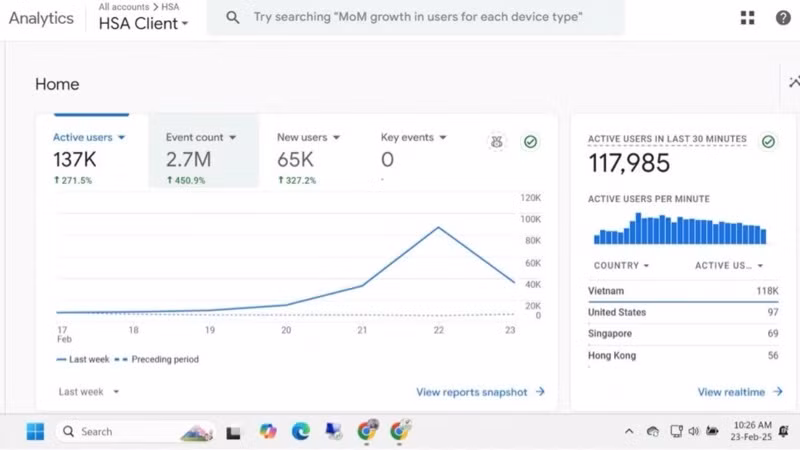Click the Windows Start button
Image resolution: width=800 pixels, height=450 pixels.
point(35,432)
